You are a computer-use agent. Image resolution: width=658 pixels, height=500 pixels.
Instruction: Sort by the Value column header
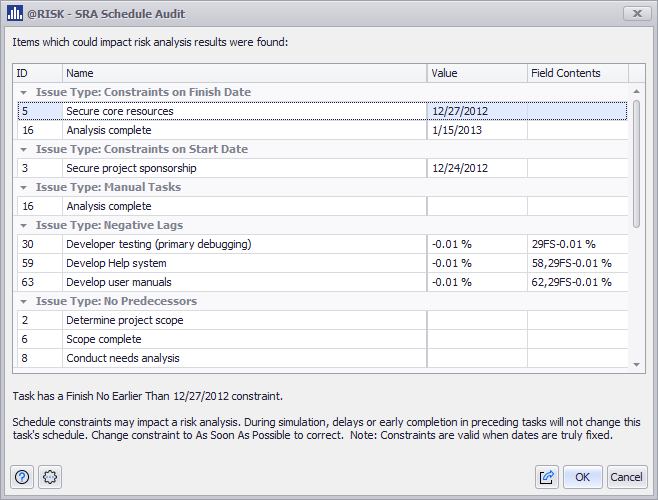(477, 73)
